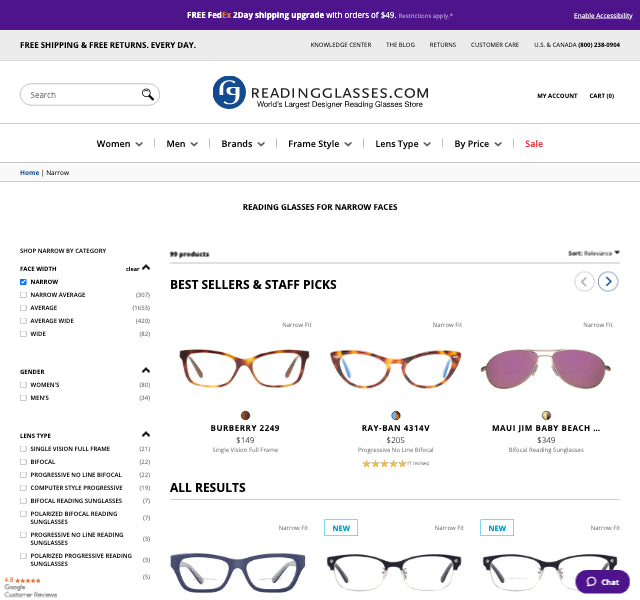640x600 pixels.
Task: Check the Narrow Average filter
Action: point(23,295)
